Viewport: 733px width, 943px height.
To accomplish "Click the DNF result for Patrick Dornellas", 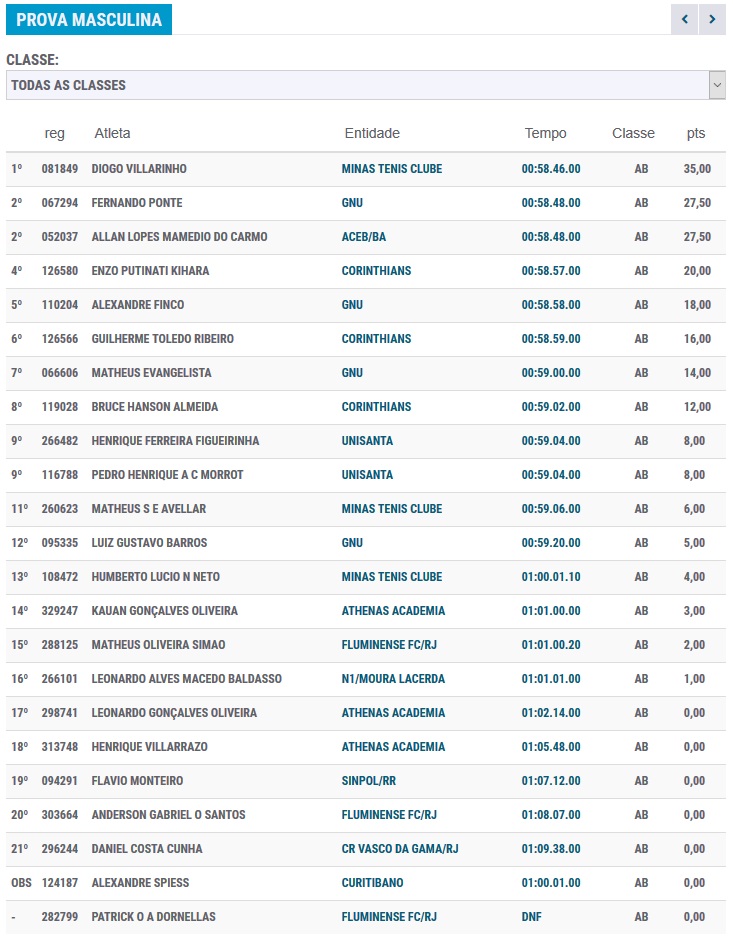I will tap(532, 917).
